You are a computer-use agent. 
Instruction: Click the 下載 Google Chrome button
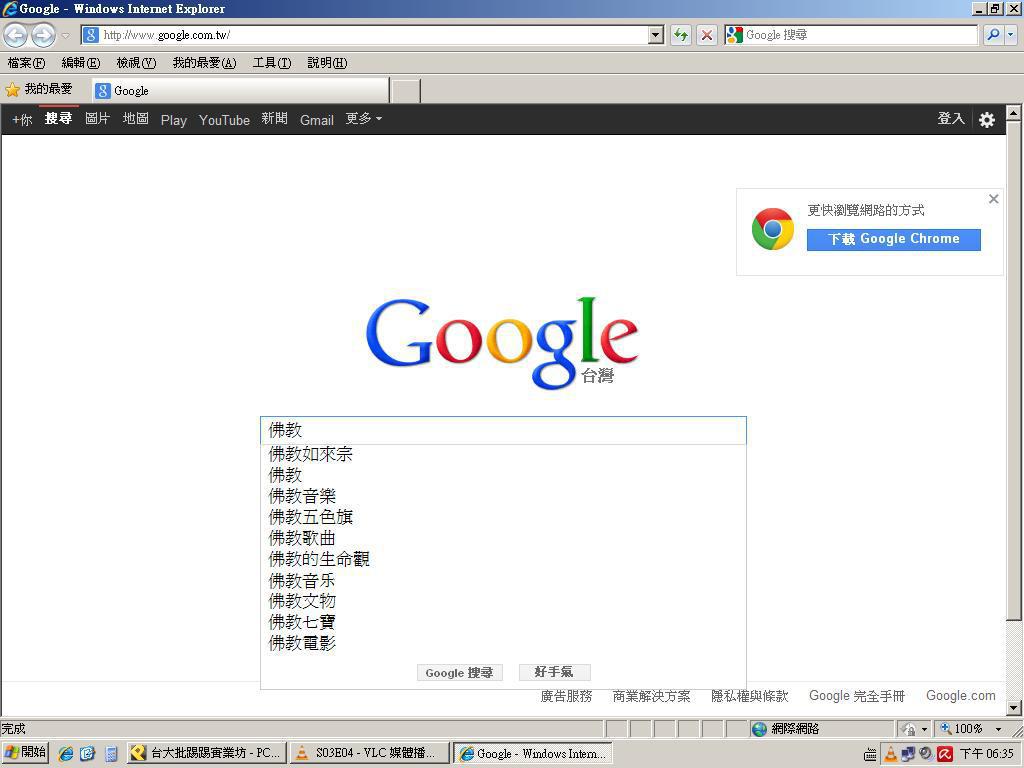pos(893,239)
